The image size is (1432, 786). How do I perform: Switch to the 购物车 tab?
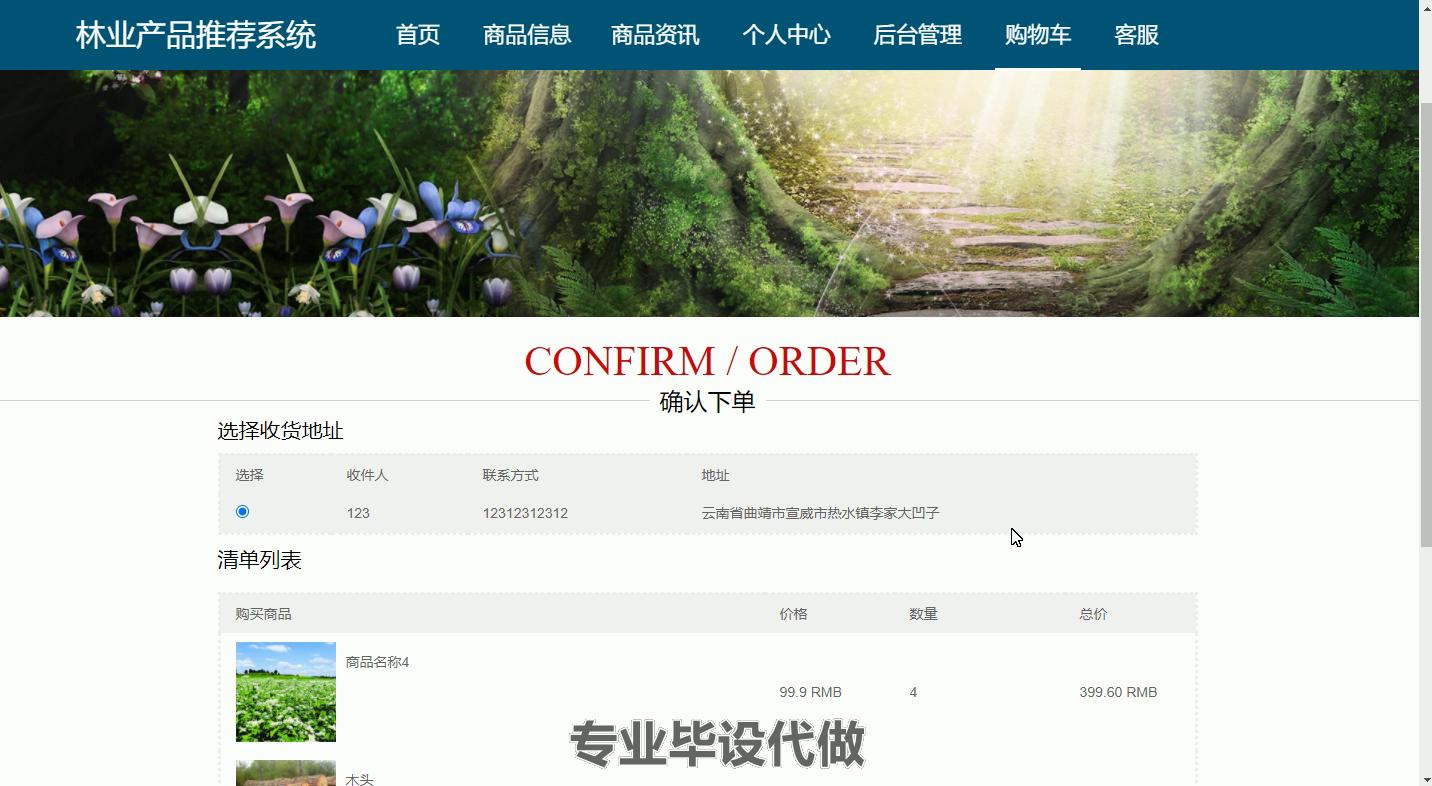pyautogui.click(x=1037, y=35)
